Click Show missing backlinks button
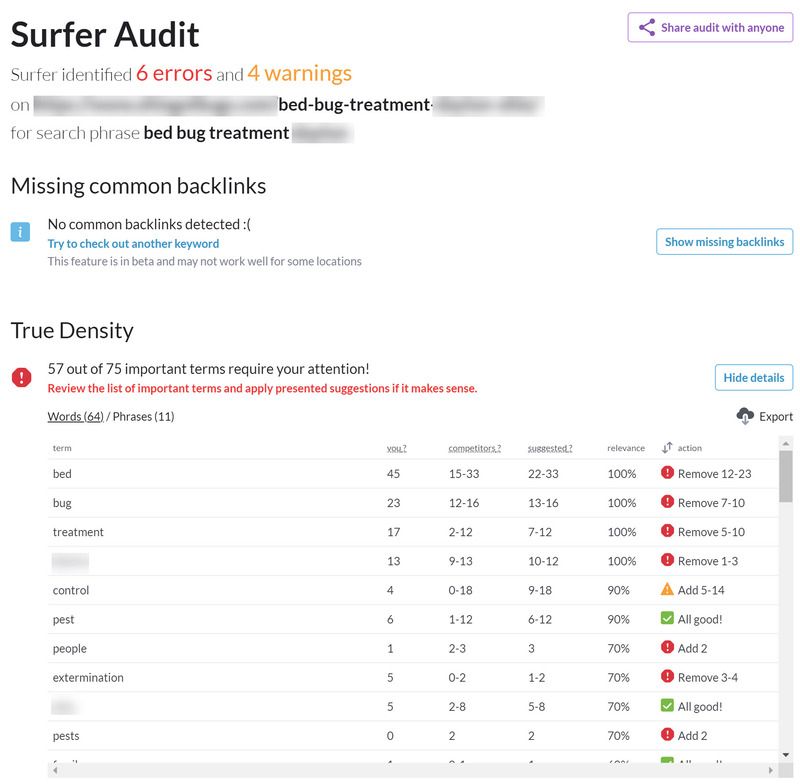800x784 pixels. pyautogui.click(x=724, y=242)
